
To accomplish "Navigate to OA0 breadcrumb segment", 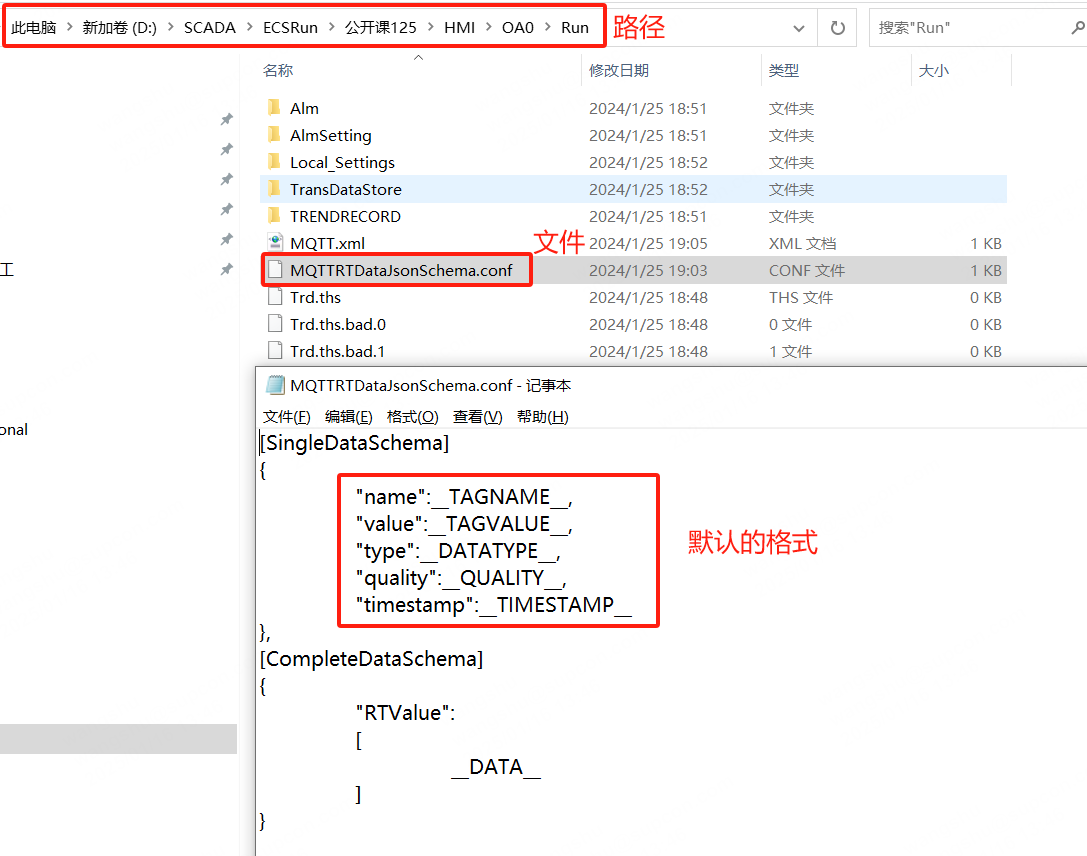I will click(518, 28).
